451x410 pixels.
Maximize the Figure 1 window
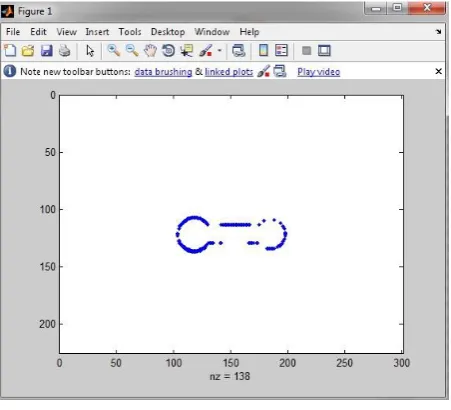click(x=397, y=8)
